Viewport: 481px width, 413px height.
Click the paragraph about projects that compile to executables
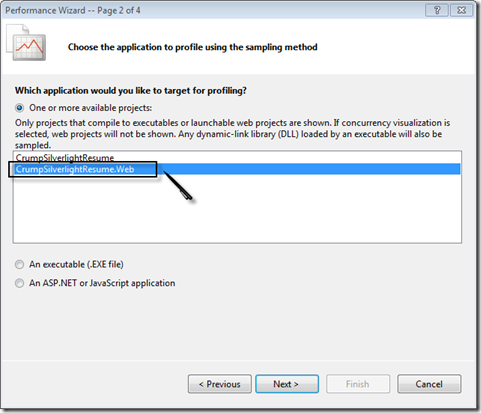pos(232,134)
